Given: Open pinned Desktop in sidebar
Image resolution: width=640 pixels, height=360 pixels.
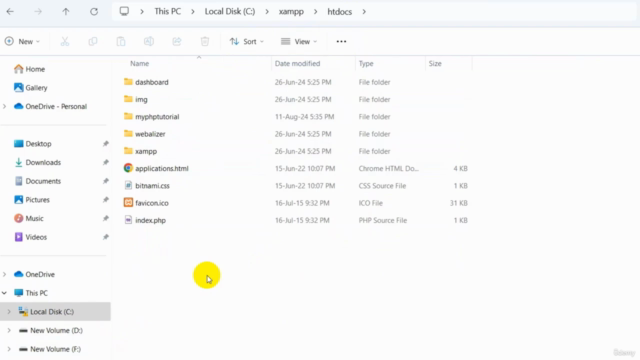Looking at the screenshot, I should point(38,144).
